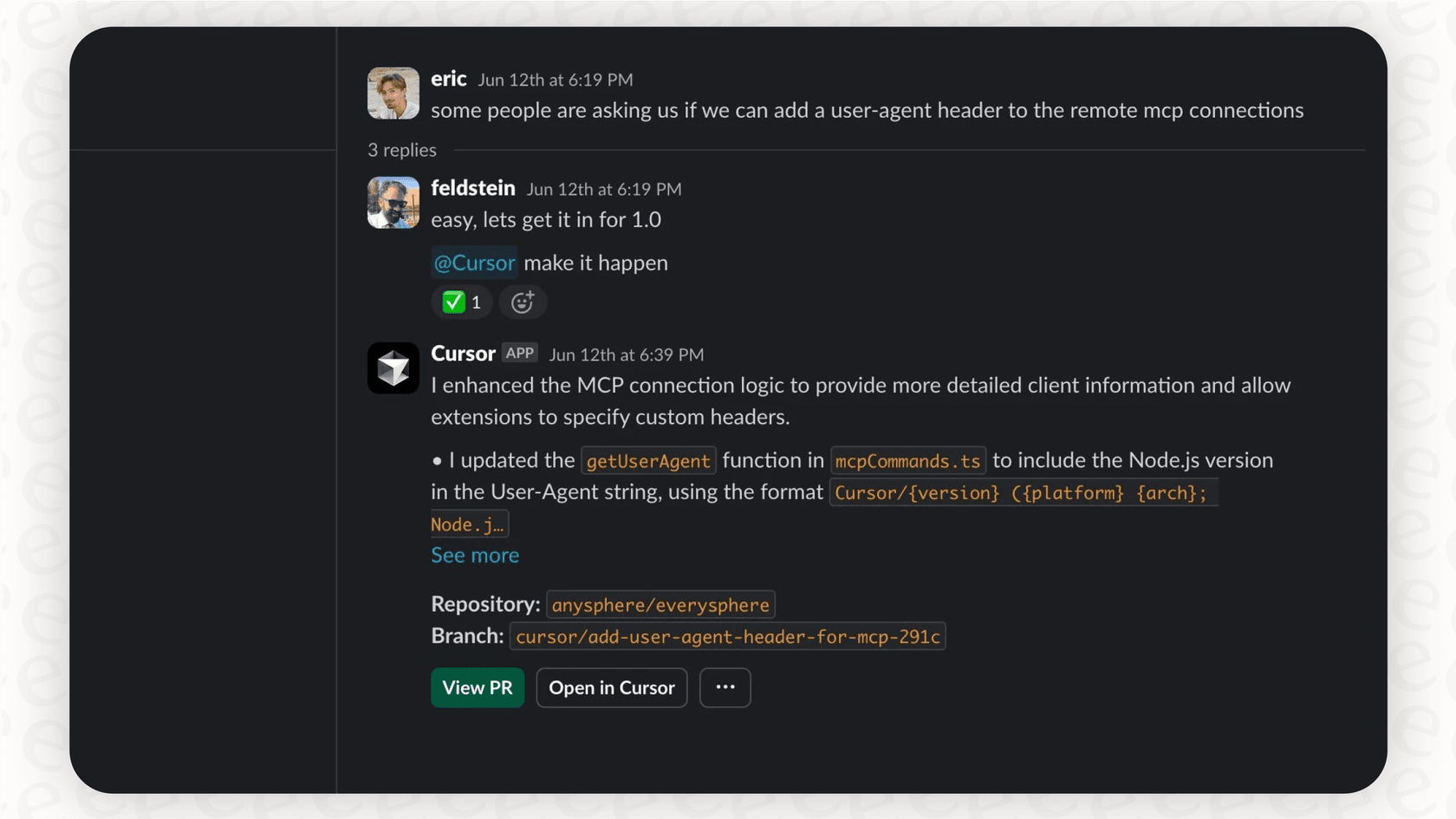Click the Jun 12th 6:39 PM timestamp
Image resolution: width=1456 pixels, height=819 pixels.
[626, 354]
